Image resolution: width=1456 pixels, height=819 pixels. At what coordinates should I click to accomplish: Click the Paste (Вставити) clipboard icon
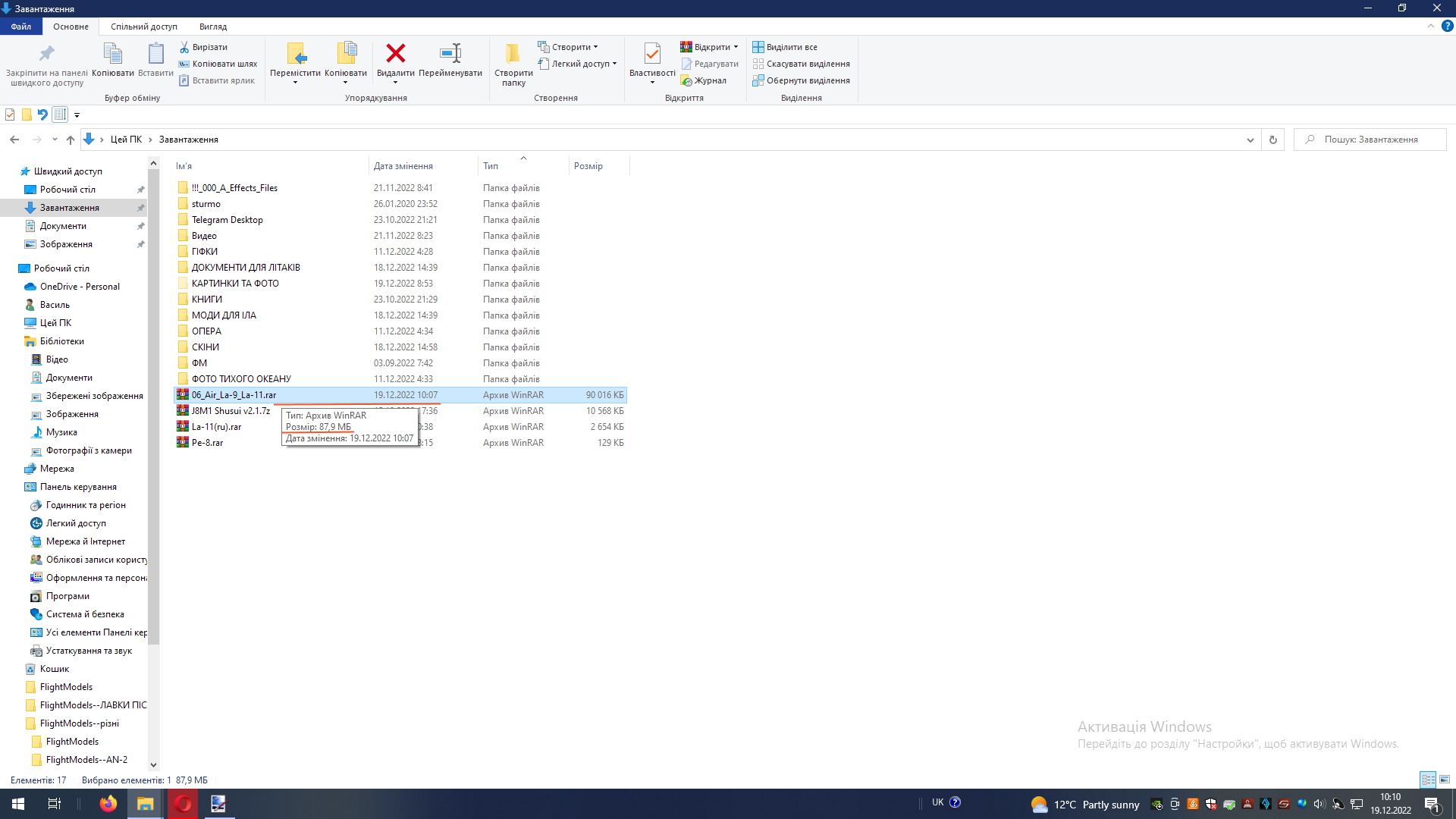[x=155, y=55]
